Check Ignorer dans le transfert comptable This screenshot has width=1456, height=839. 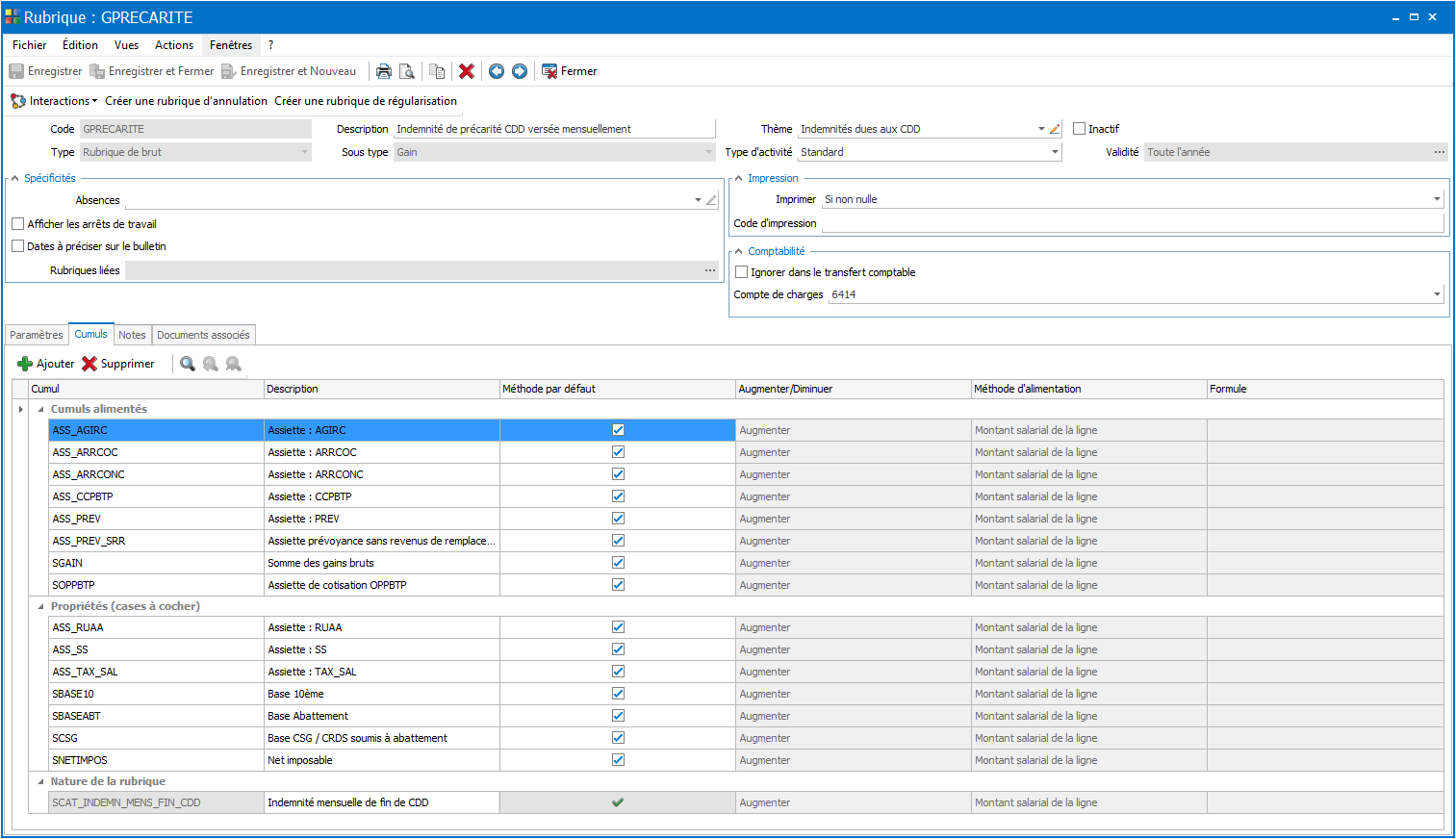pyautogui.click(x=742, y=272)
